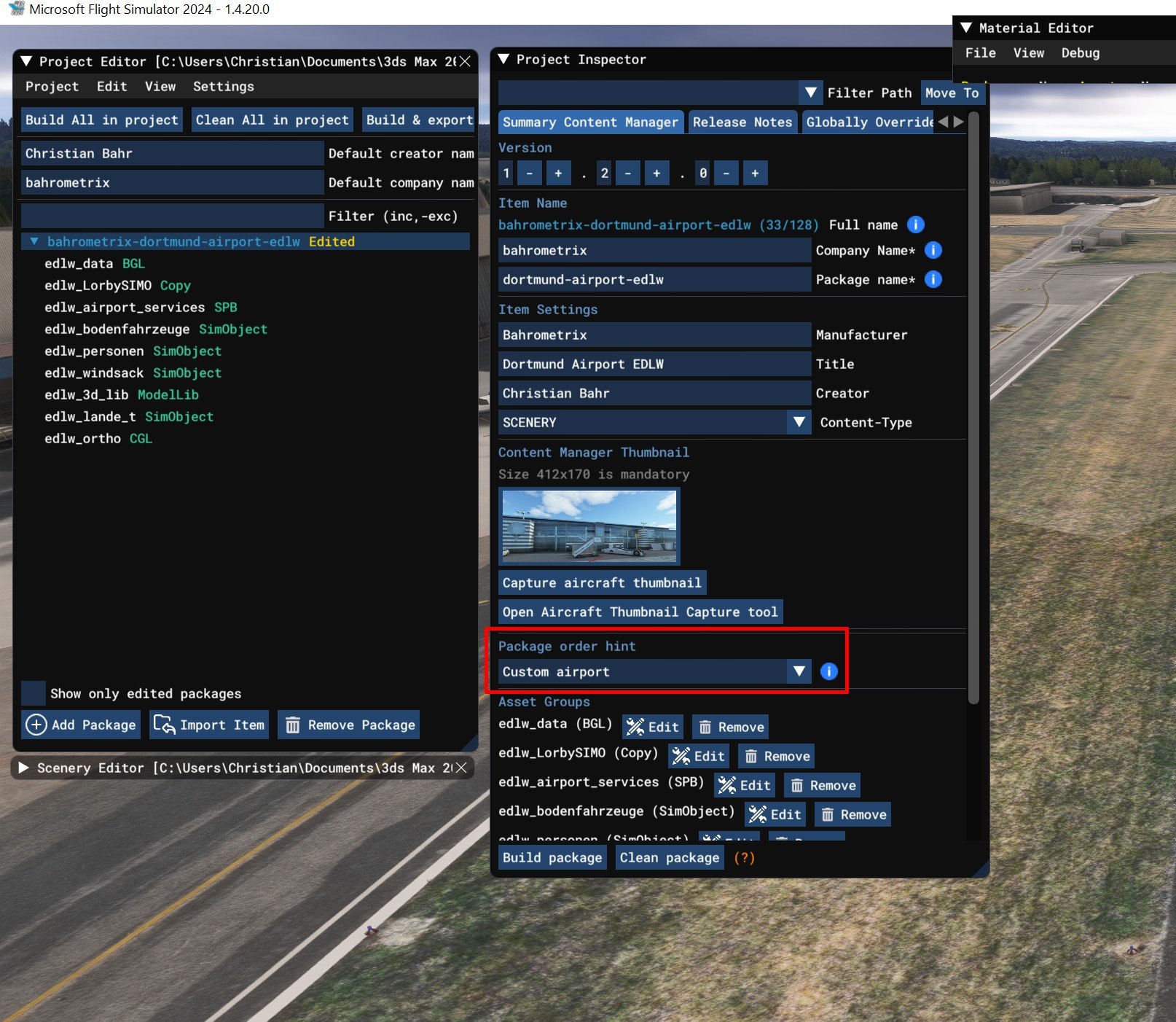Click info icon beside Package name
This screenshot has width=1176, height=1022.
click(x=933, y=279)
